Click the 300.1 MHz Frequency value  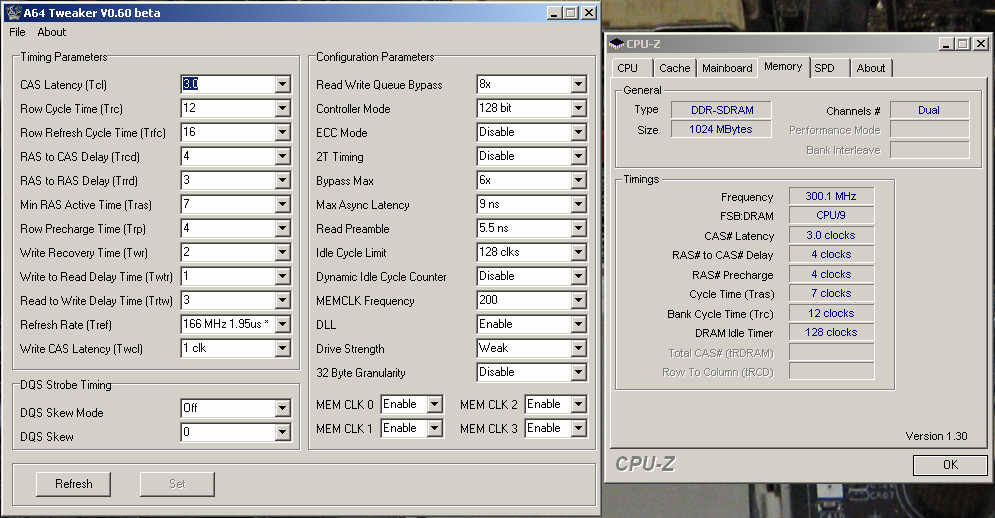tap(831, 197)
